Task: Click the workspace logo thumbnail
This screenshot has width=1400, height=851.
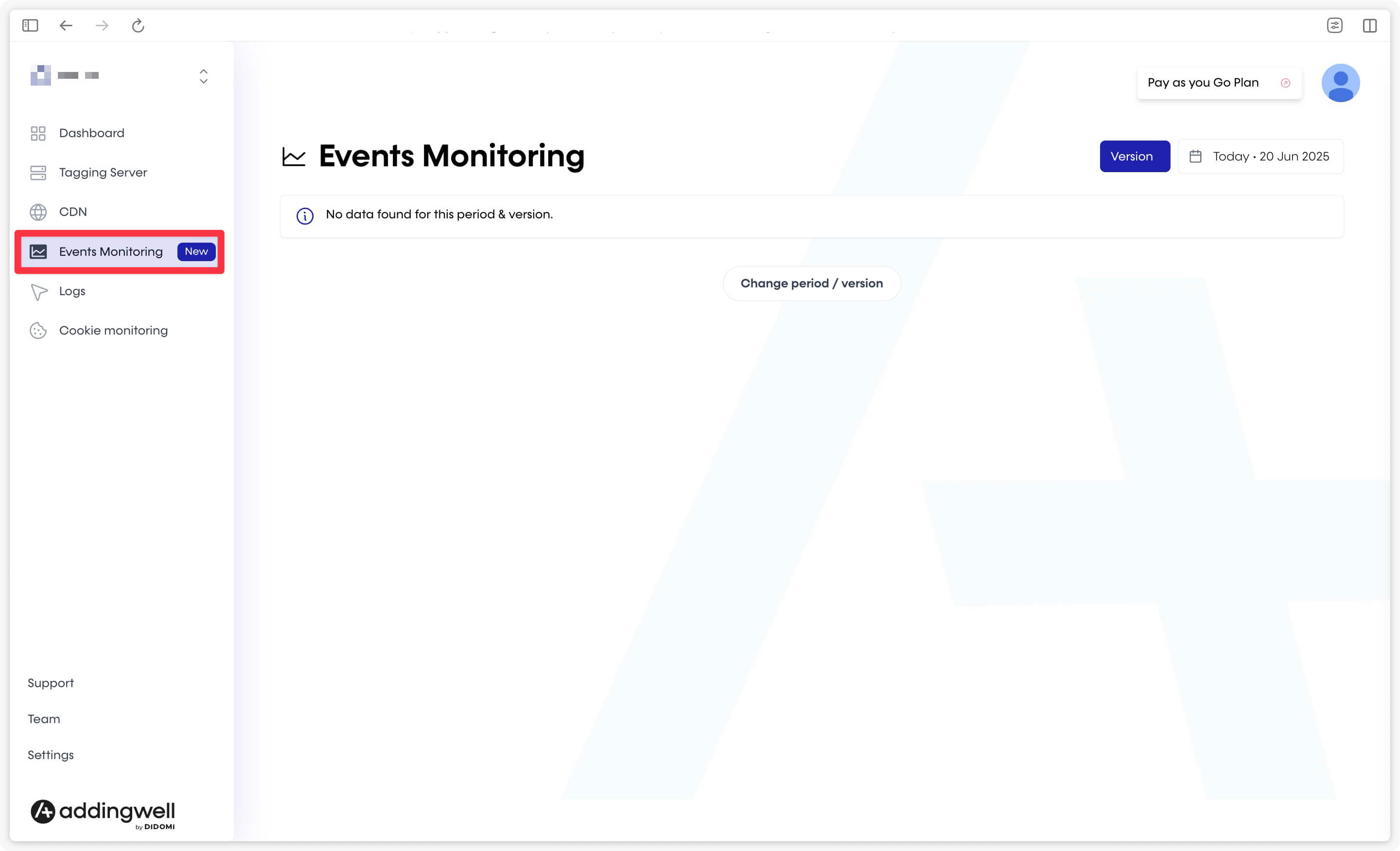Action: click(x=40, y=75)
